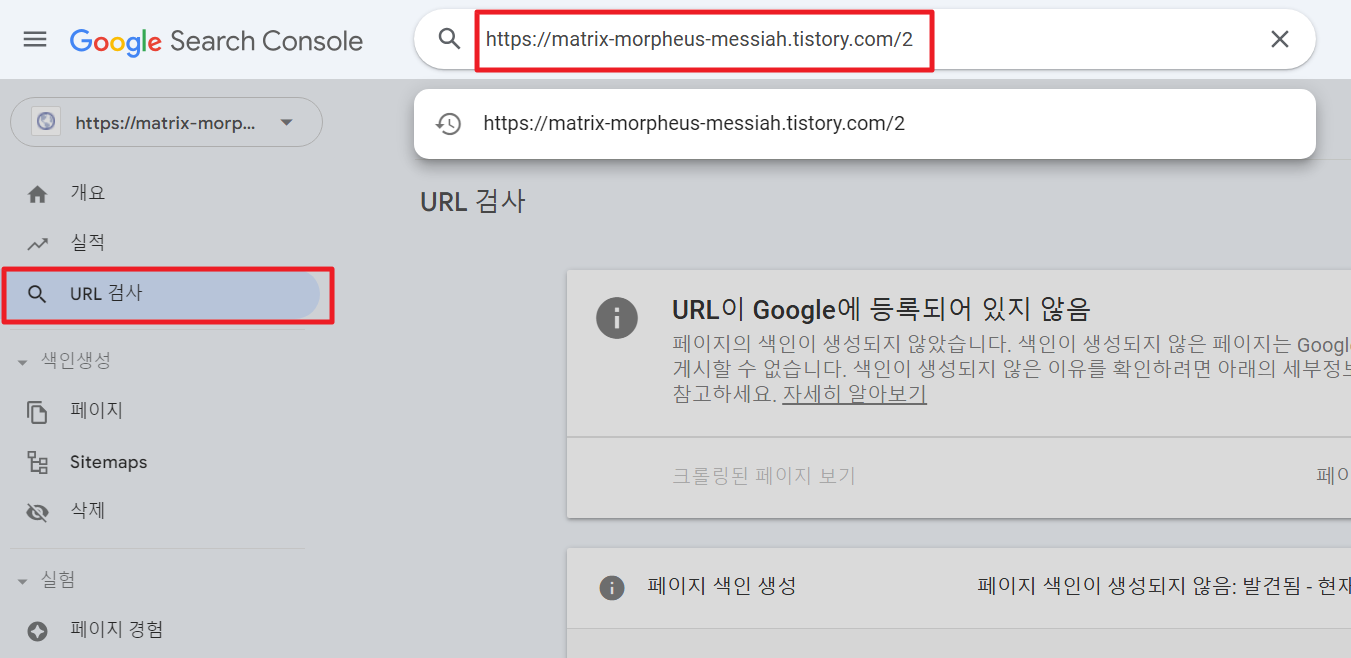Open the 자세히 알아보기 link
The height and width of the screenshot is (658, 1351).
tap(854, 394)
